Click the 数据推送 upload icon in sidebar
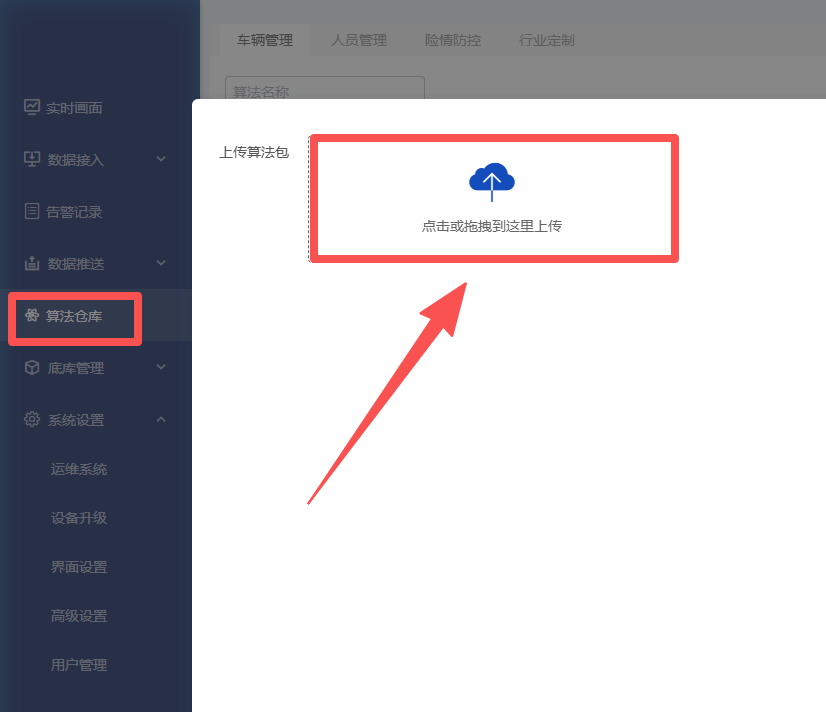The image size is (826, 712). 32,263
